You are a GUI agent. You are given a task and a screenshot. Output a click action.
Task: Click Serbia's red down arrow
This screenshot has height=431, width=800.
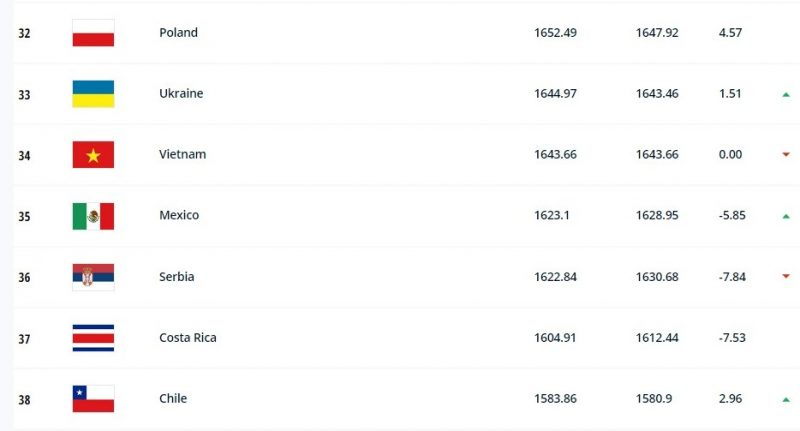pos(786,277)
